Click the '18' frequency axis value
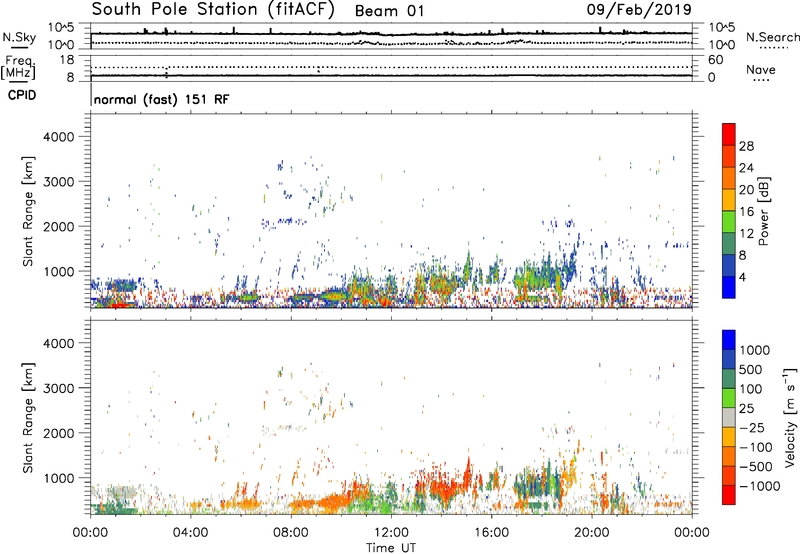Image resolution: width=800 pixels, height=554 pixels. pyautogui.click(x=66, y=60)
